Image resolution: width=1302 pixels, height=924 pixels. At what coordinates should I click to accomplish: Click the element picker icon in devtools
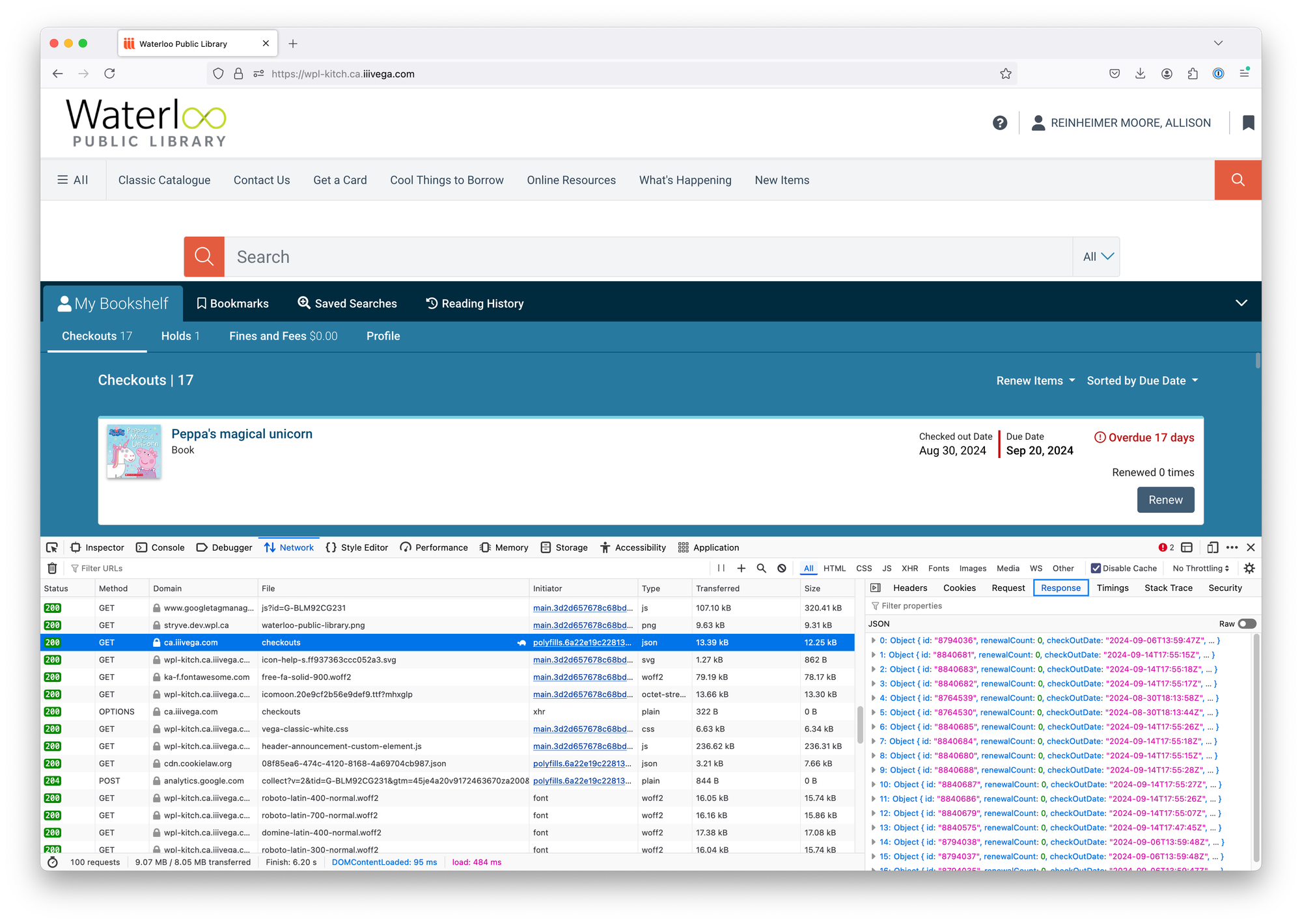(52, 547)
